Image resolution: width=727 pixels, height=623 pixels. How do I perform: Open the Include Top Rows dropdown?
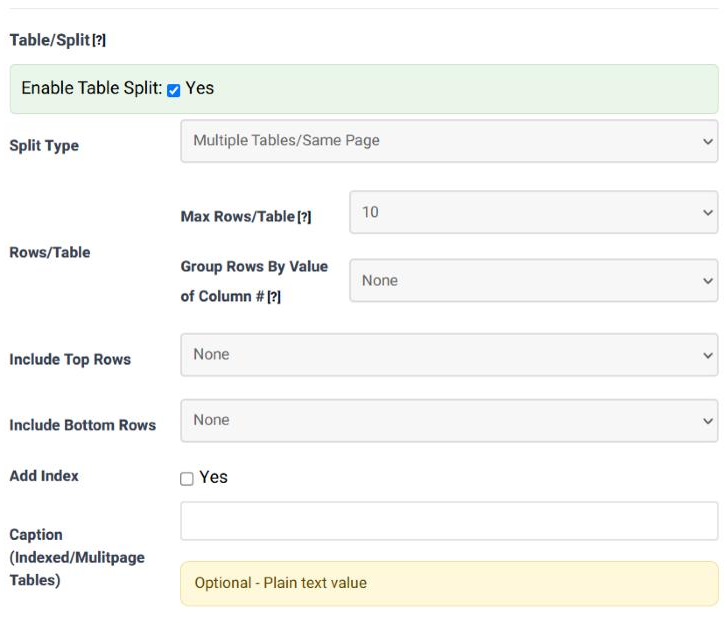coord(449,355)
